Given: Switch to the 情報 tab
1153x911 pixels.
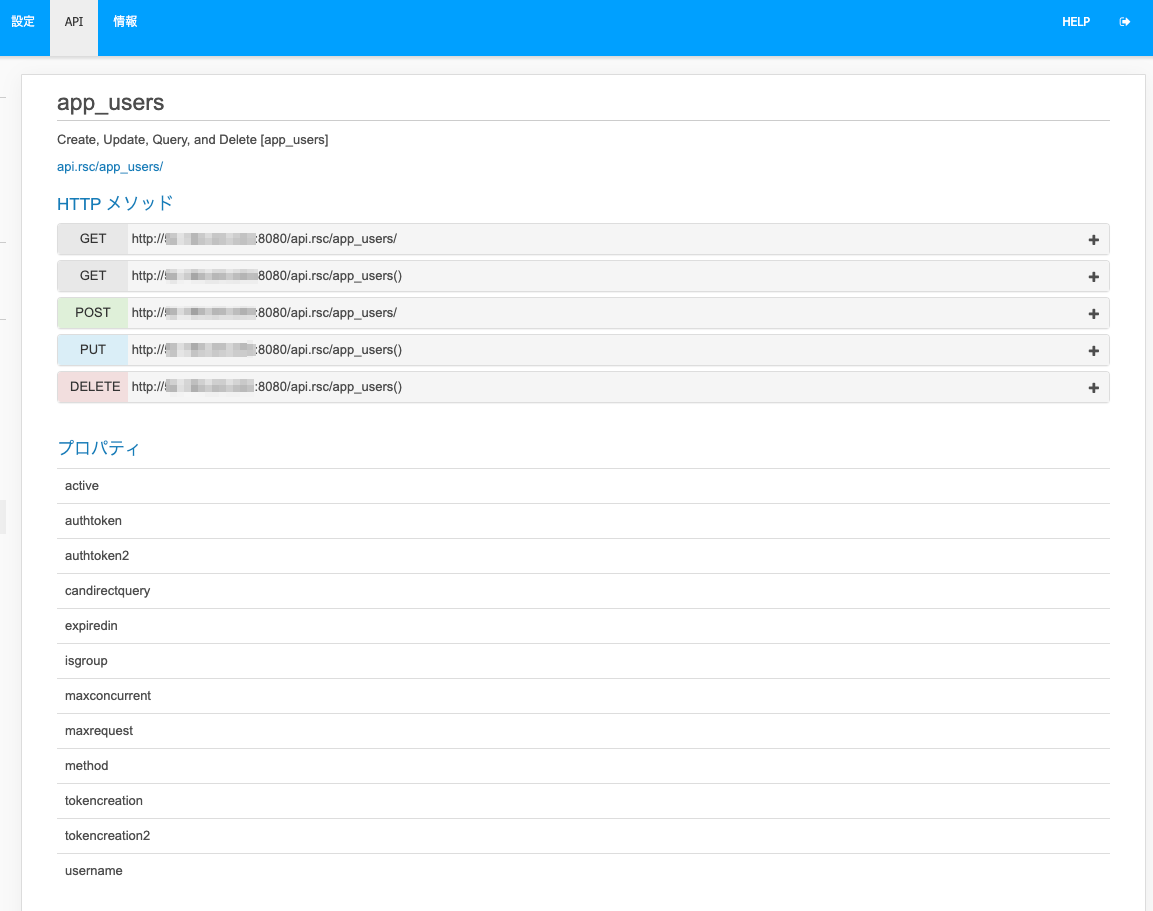Looking at the screenshot, I should point(125,22).
